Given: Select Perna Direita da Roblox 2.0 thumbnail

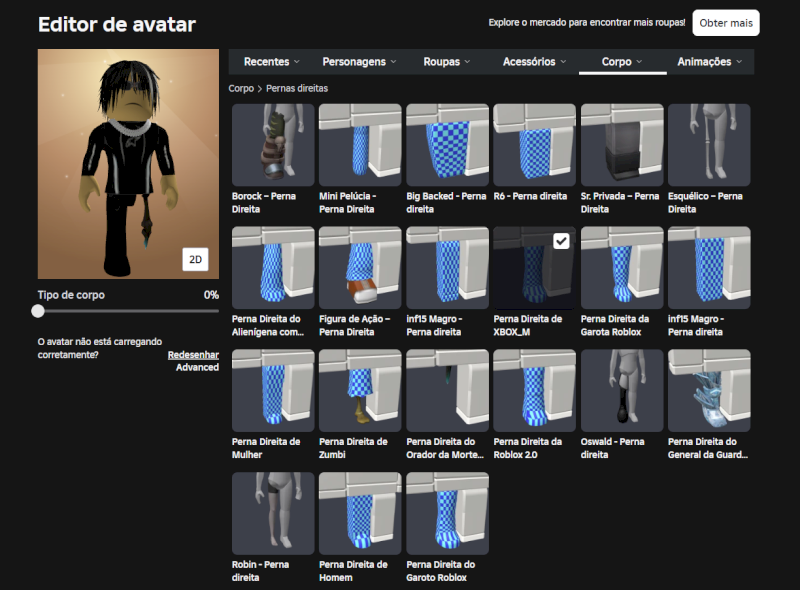Looking at the screenshot, I should [535, 390].
